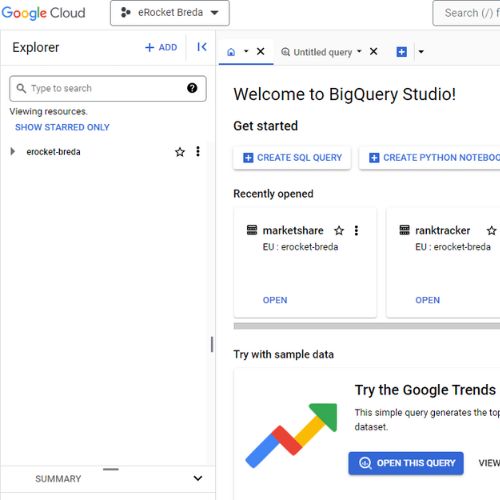Expand the SUMMARY panel chevron
The image size is (500, 500).
tap(198, 478)
